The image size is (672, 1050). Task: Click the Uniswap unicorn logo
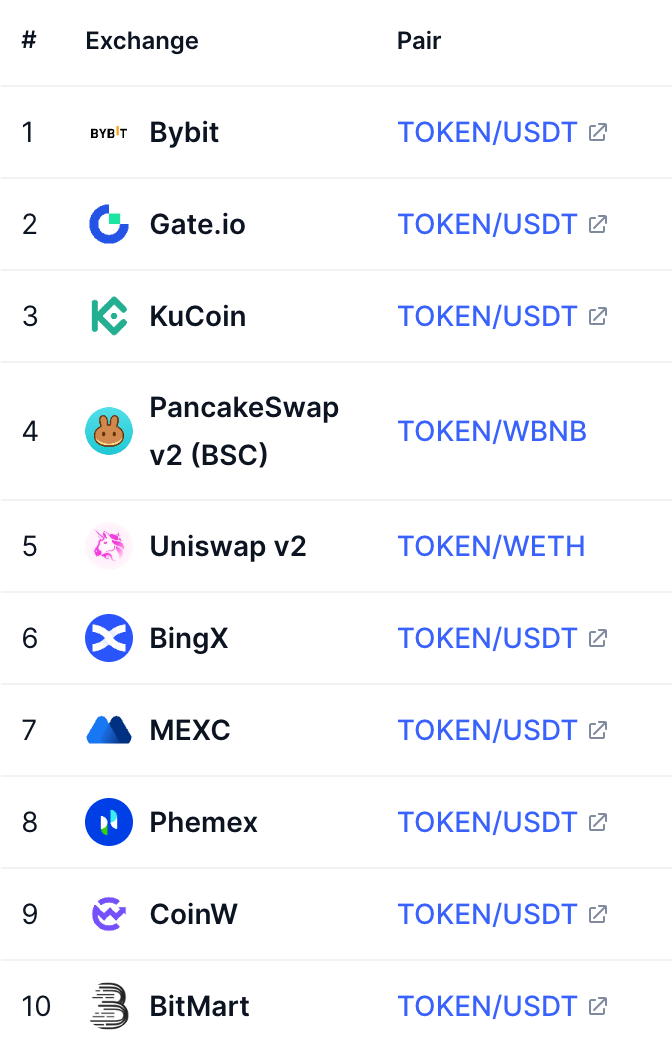[108, 546]
